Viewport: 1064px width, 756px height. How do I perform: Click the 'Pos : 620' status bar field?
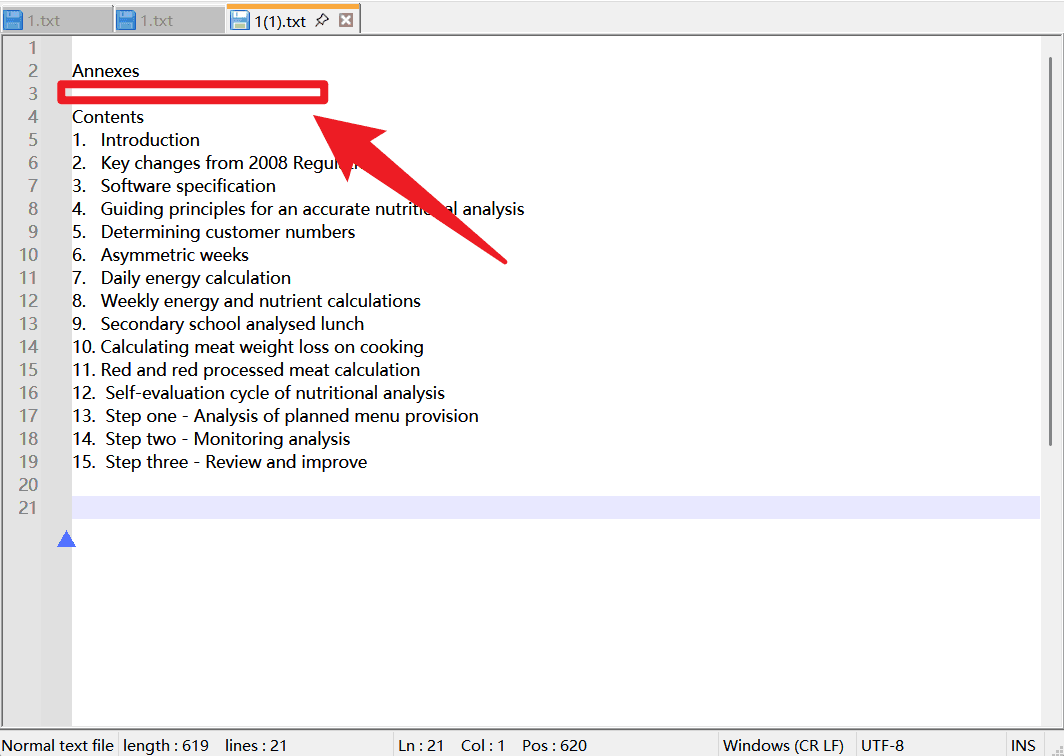pyautogui.click(x=554, y=746)
